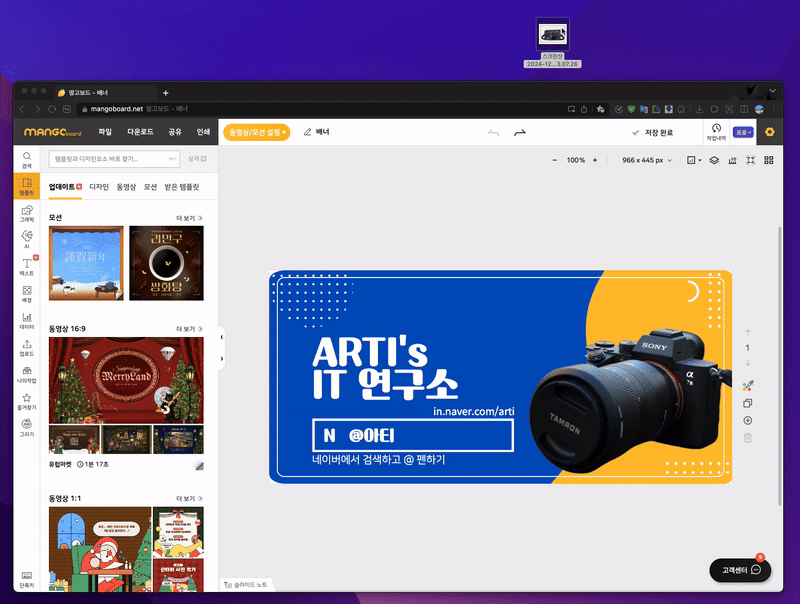Image resolution: width=800 pixels, height=604 pixels.
Task: Select the 업데이트 tab
Action: pos(65,187)
